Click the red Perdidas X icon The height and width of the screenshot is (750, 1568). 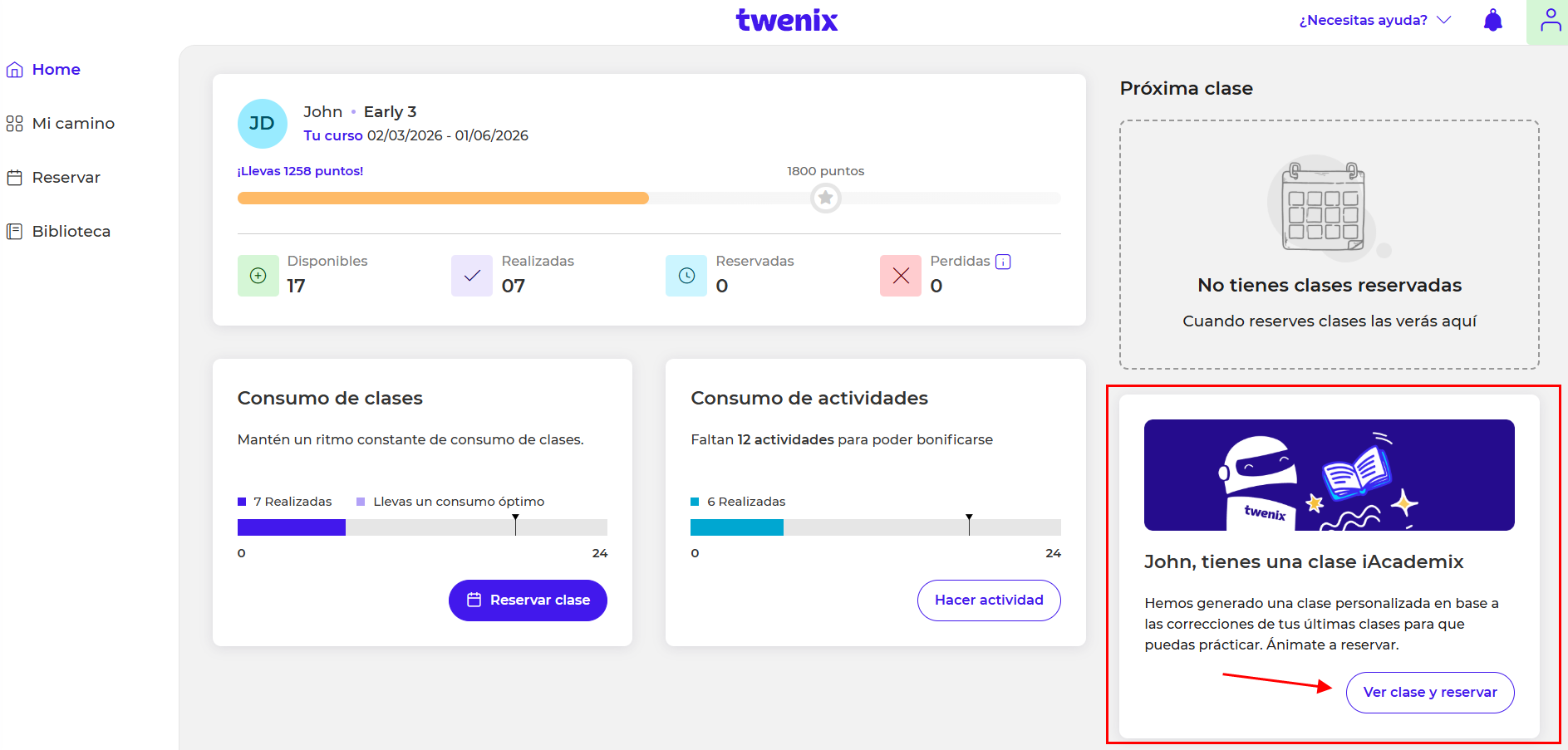tap(901, 276)
